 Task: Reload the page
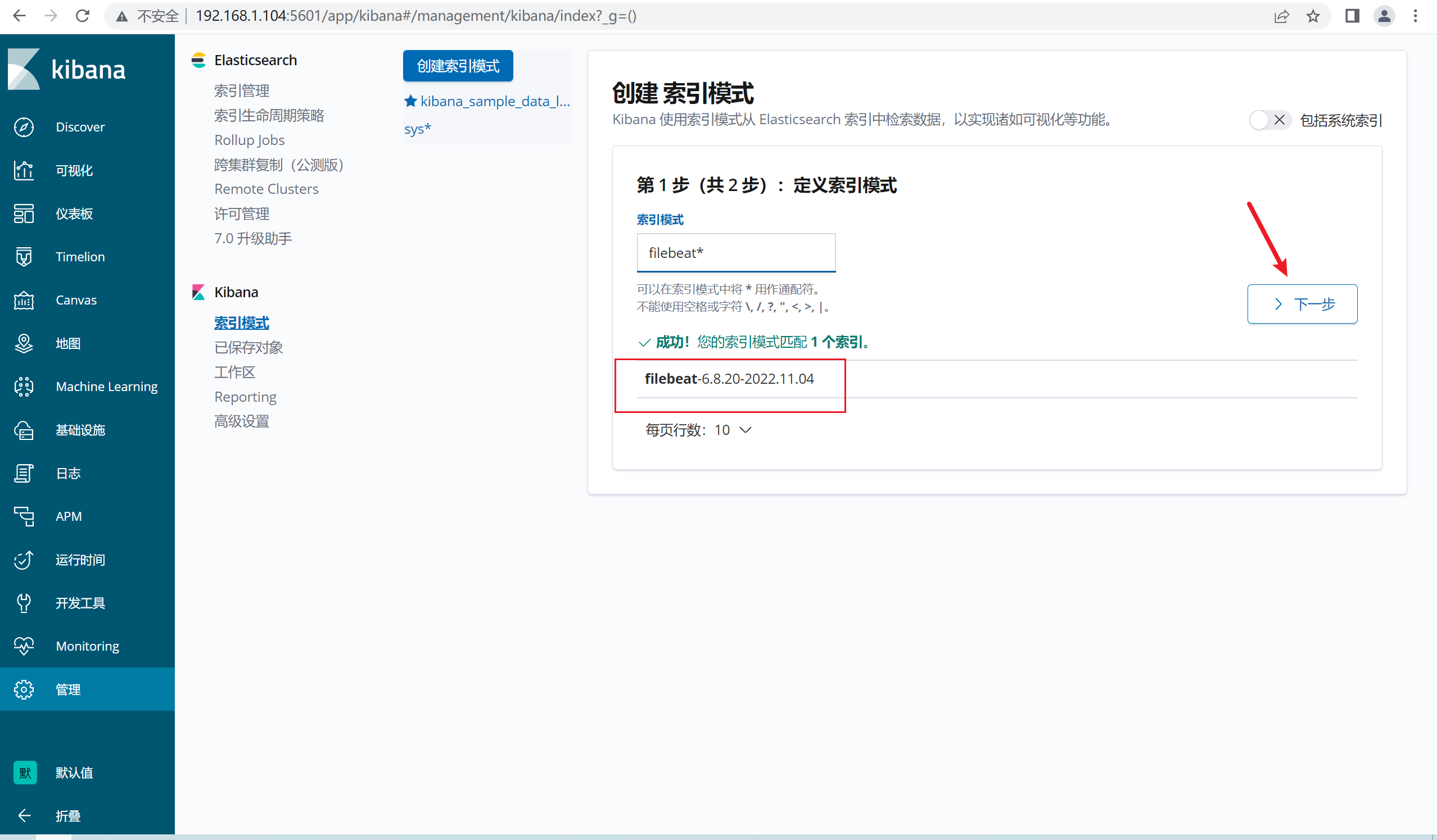tap(83, 16)
